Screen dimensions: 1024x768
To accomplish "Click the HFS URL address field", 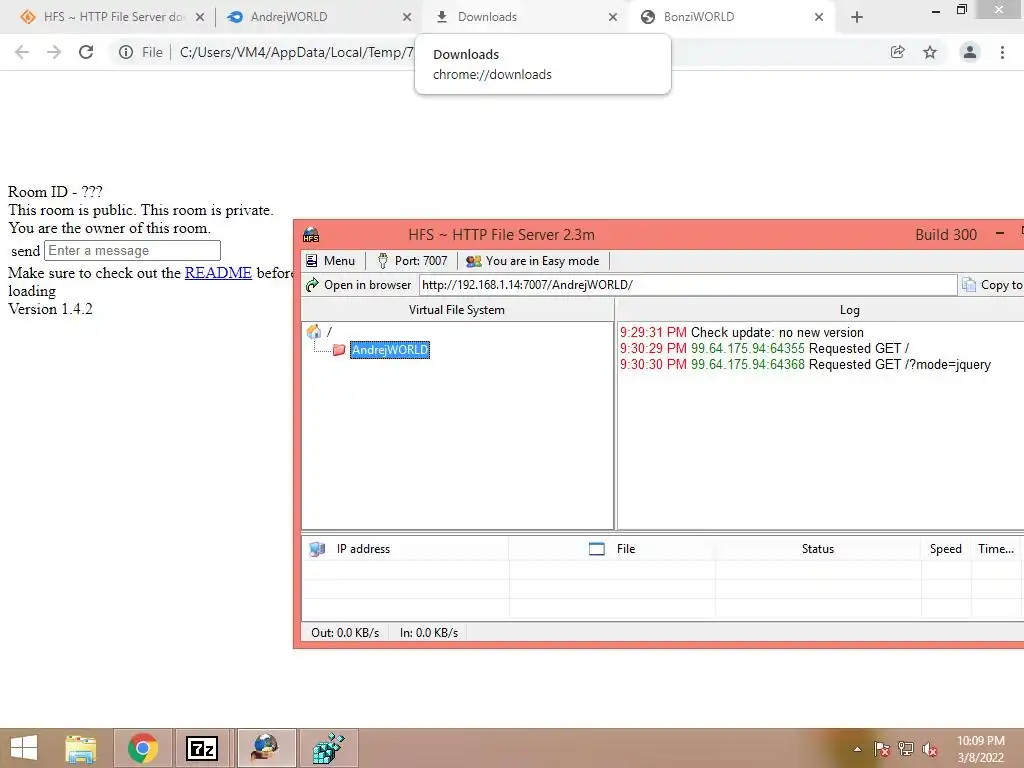I will click(688, 285).
